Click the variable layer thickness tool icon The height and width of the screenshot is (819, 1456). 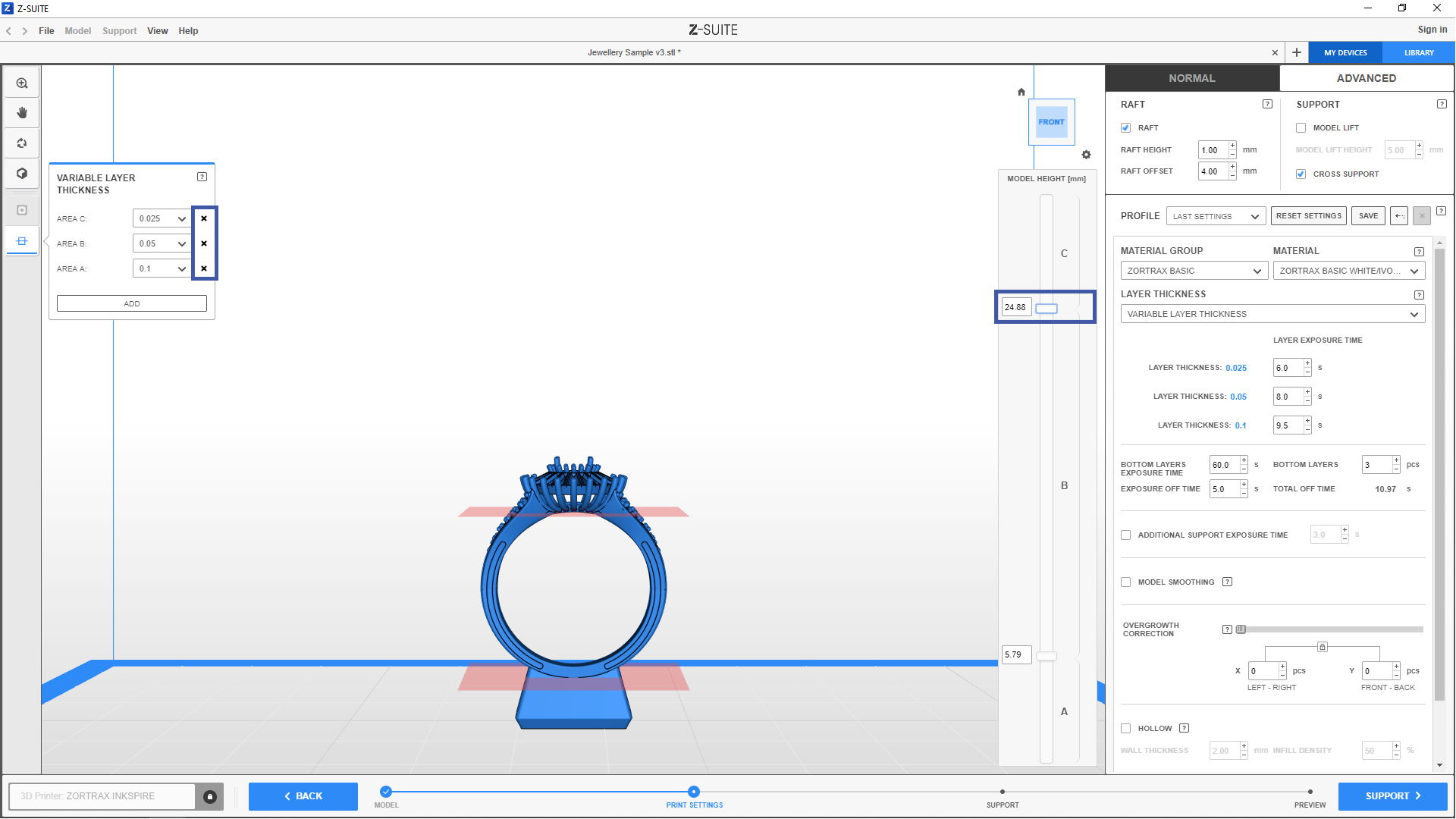pos(22,241)
